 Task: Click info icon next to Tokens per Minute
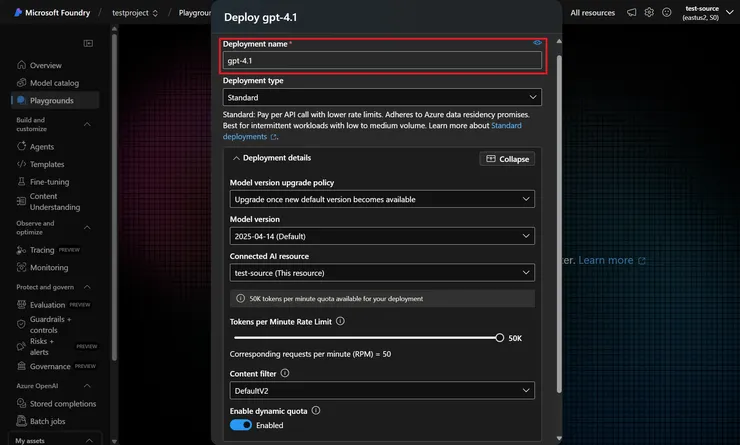pos(340,321)
